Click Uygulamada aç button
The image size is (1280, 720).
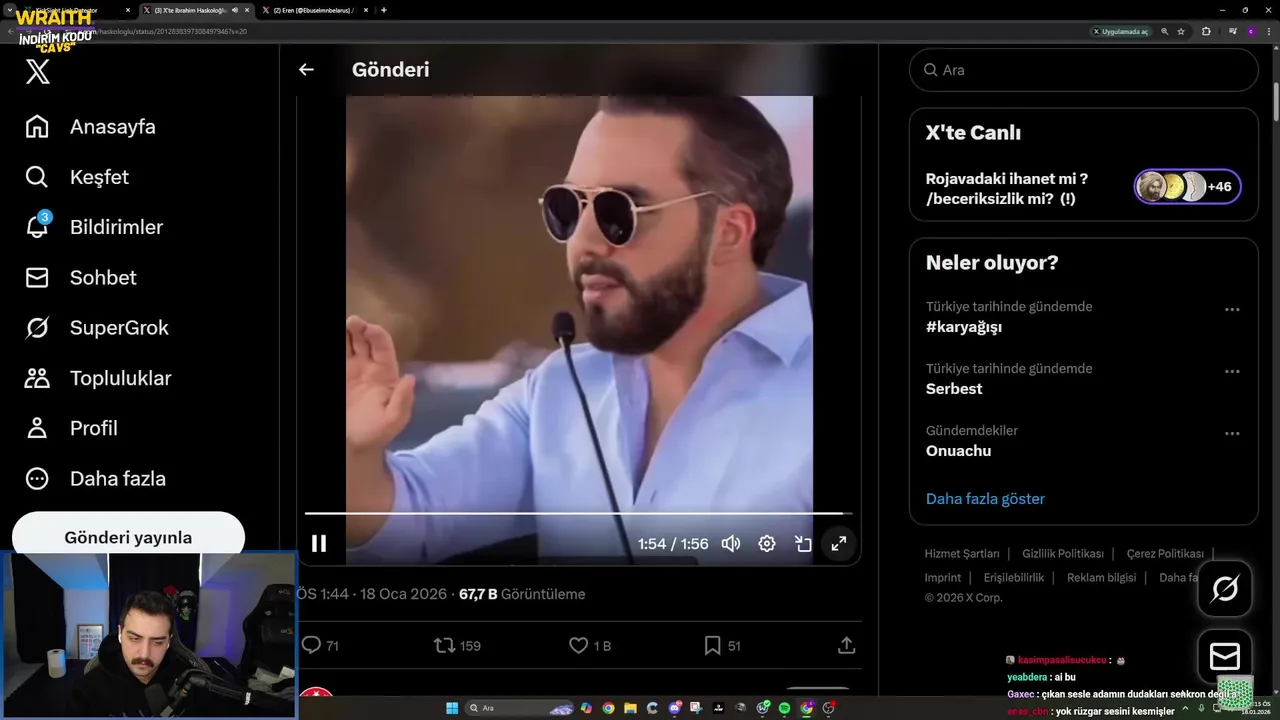(x=1121, y=32)
